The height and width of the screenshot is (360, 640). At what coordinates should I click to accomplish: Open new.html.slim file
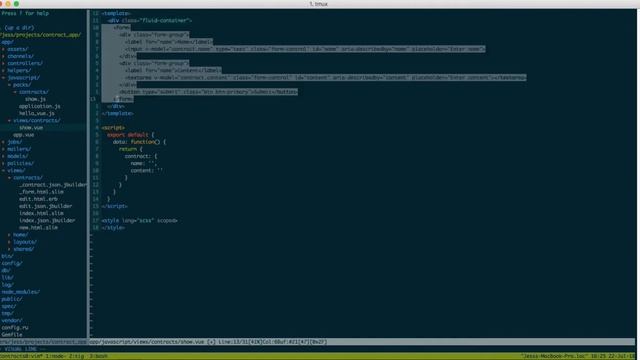pos(38,228)
